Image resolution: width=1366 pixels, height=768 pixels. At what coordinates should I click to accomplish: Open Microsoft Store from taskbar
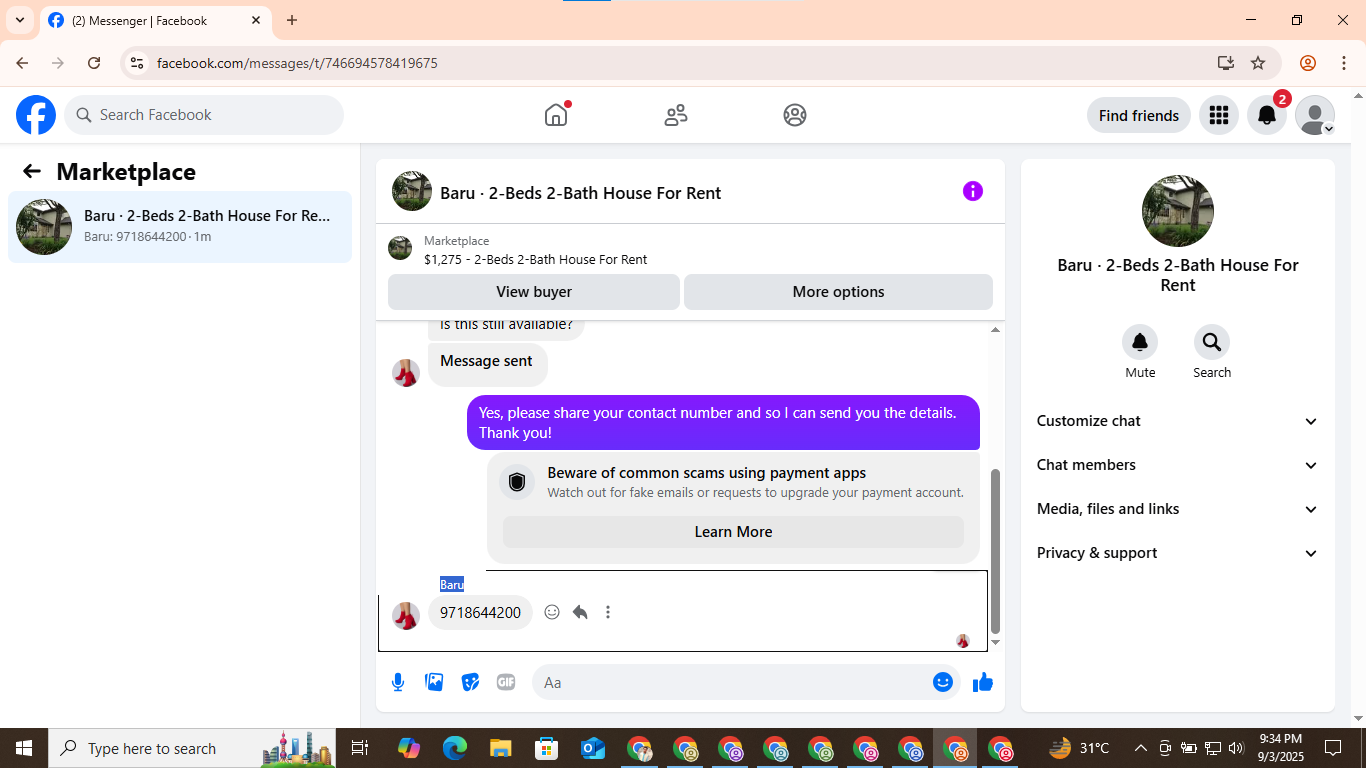pyautogui.click(x=546, y=748)
